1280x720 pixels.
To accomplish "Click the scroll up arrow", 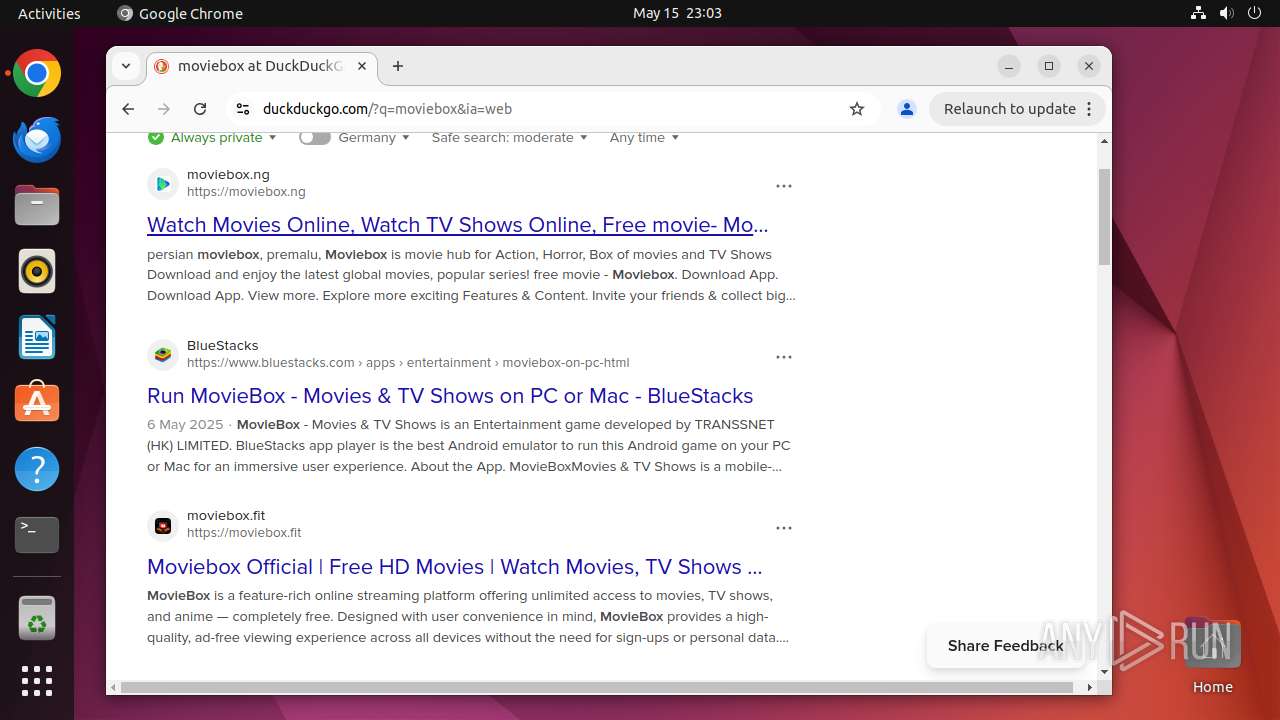I will (x=1105, y=141).
